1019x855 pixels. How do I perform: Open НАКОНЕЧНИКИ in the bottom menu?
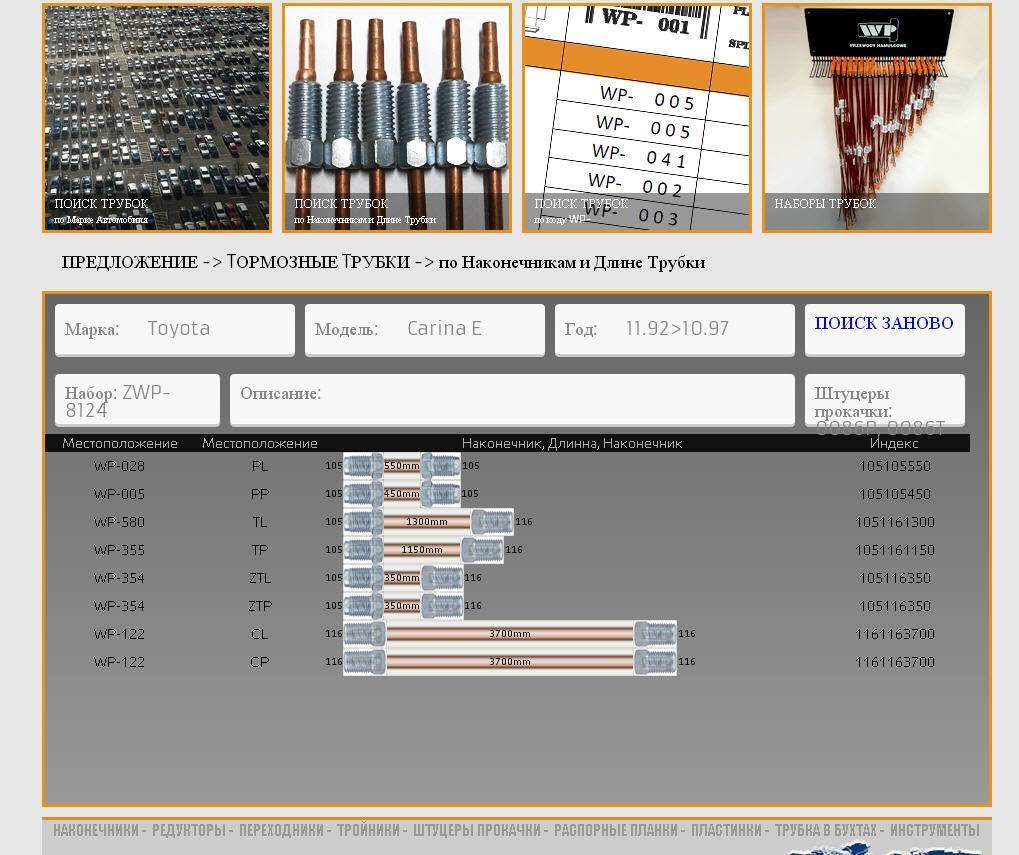(x=95, y=831)
